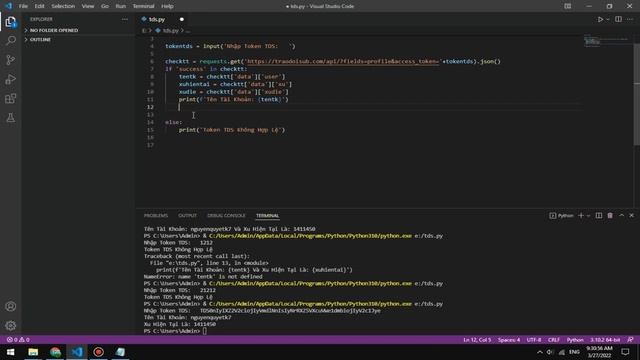Open the Go menu

(x=105, y=6)
